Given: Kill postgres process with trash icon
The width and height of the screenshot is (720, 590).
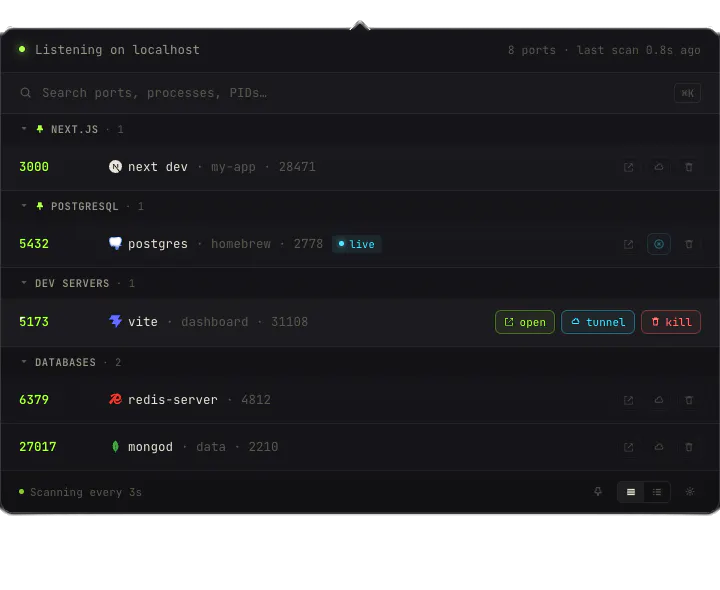Looking at the screenshot, I should point(689,244).
